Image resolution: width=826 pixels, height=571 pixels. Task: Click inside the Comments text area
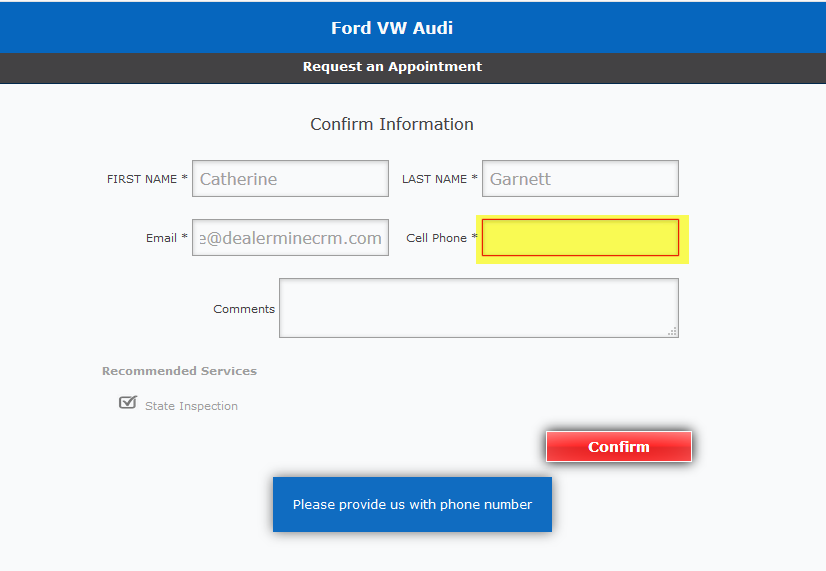[x=478, y=308]
